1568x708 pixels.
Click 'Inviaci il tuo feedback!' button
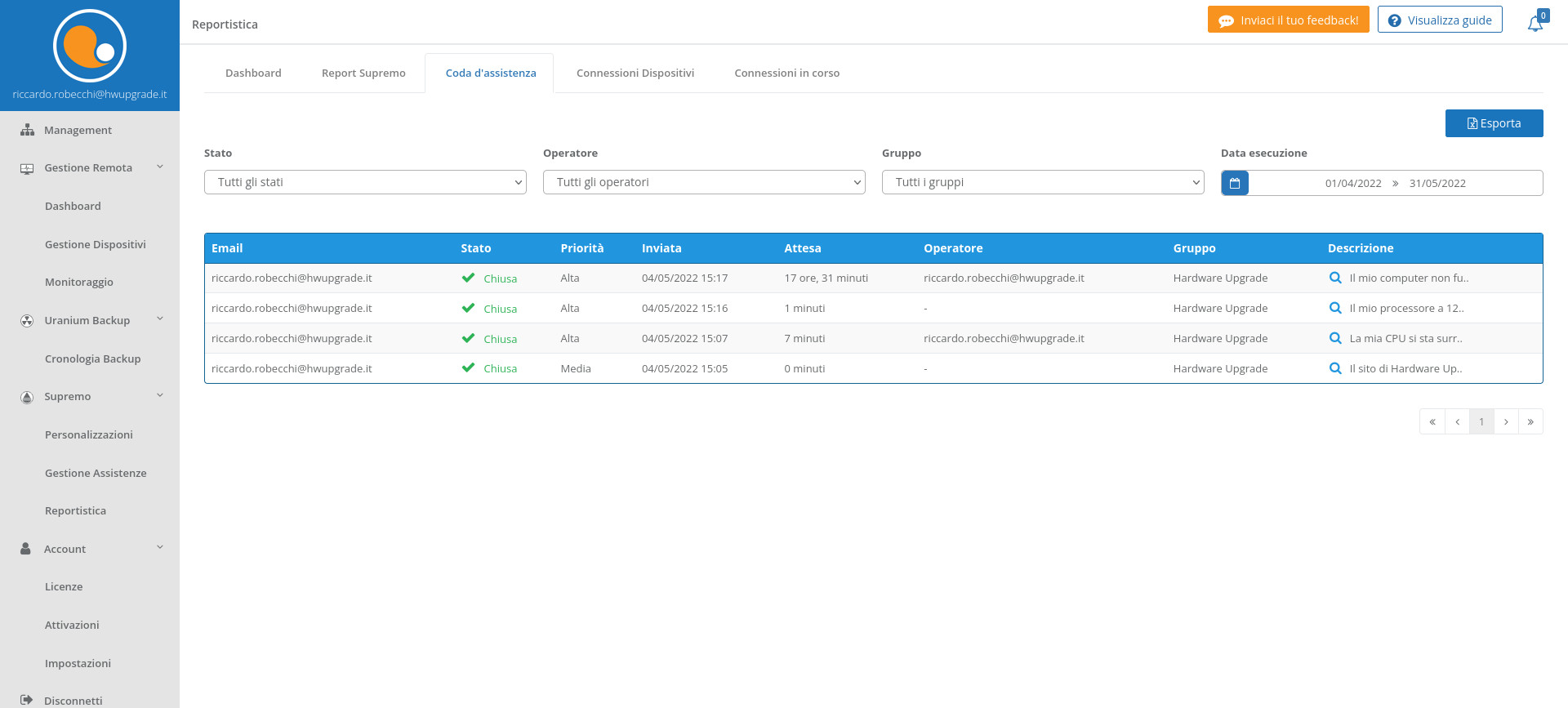click(1289, 20)
